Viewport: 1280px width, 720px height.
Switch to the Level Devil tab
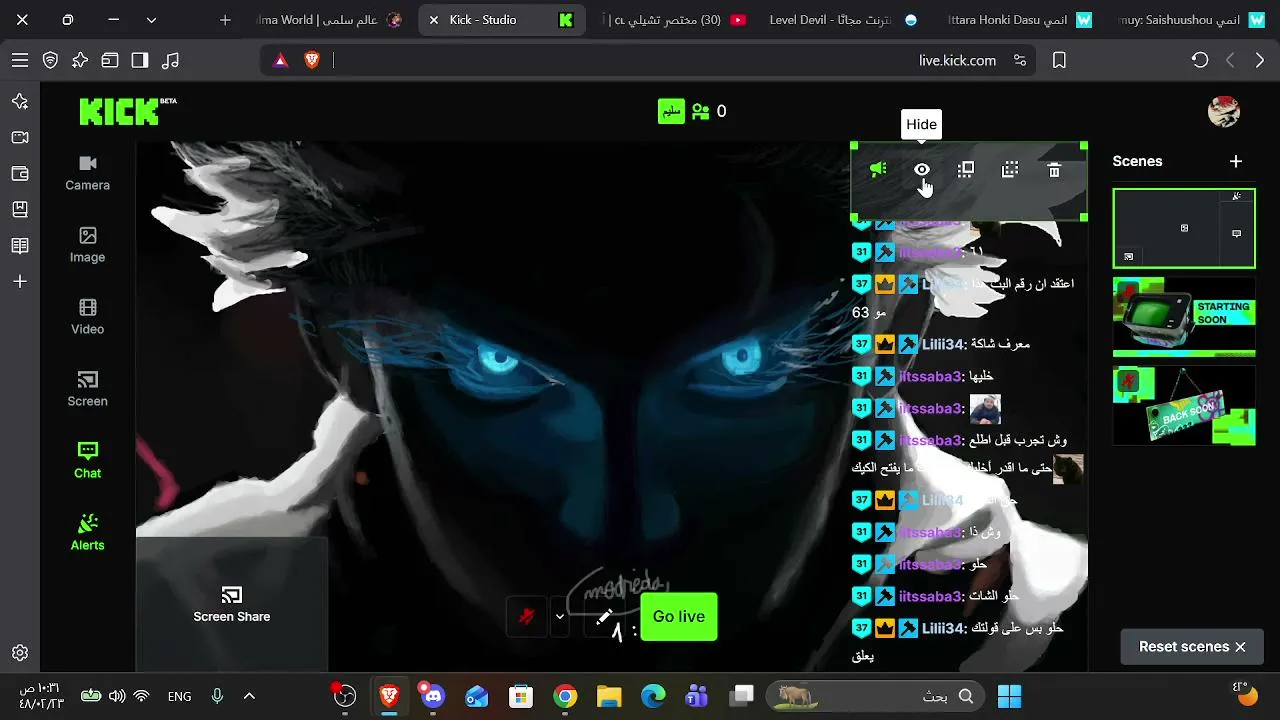pyautogui.click(x=843, y=20)
